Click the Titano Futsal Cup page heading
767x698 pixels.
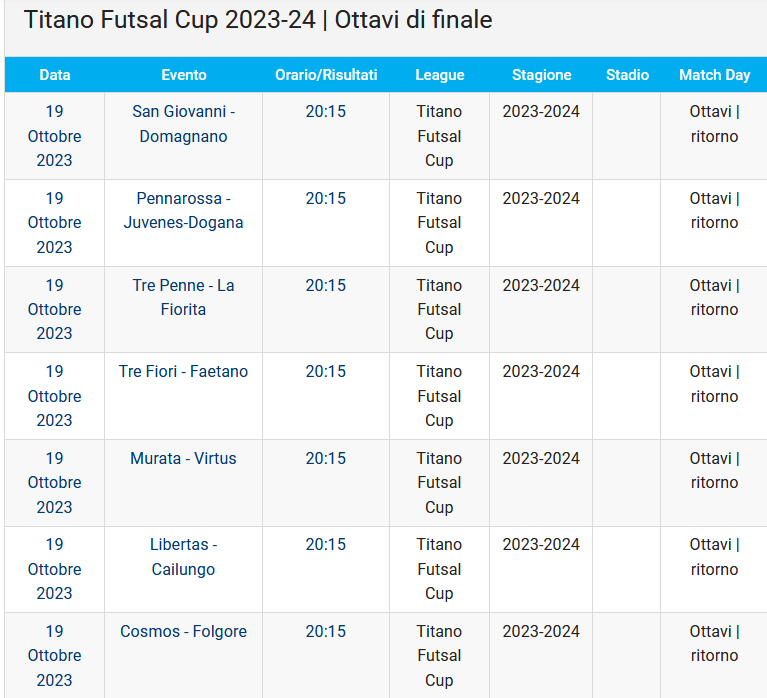[x=258, y=20]
